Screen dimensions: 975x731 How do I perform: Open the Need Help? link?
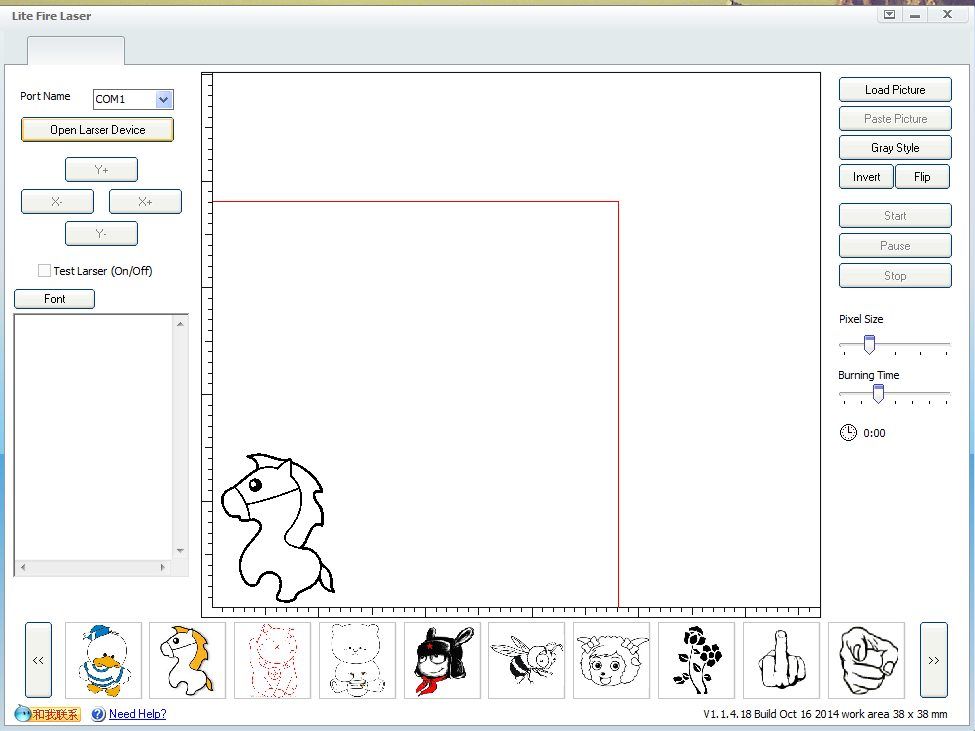point(137,714)
